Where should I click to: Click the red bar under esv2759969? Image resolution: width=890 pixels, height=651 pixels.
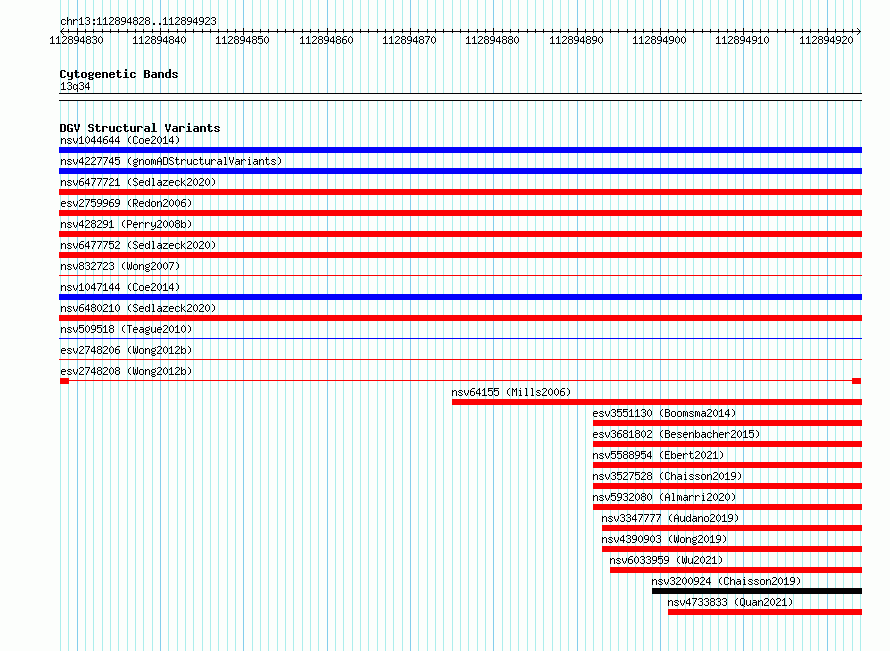point(460,213)
